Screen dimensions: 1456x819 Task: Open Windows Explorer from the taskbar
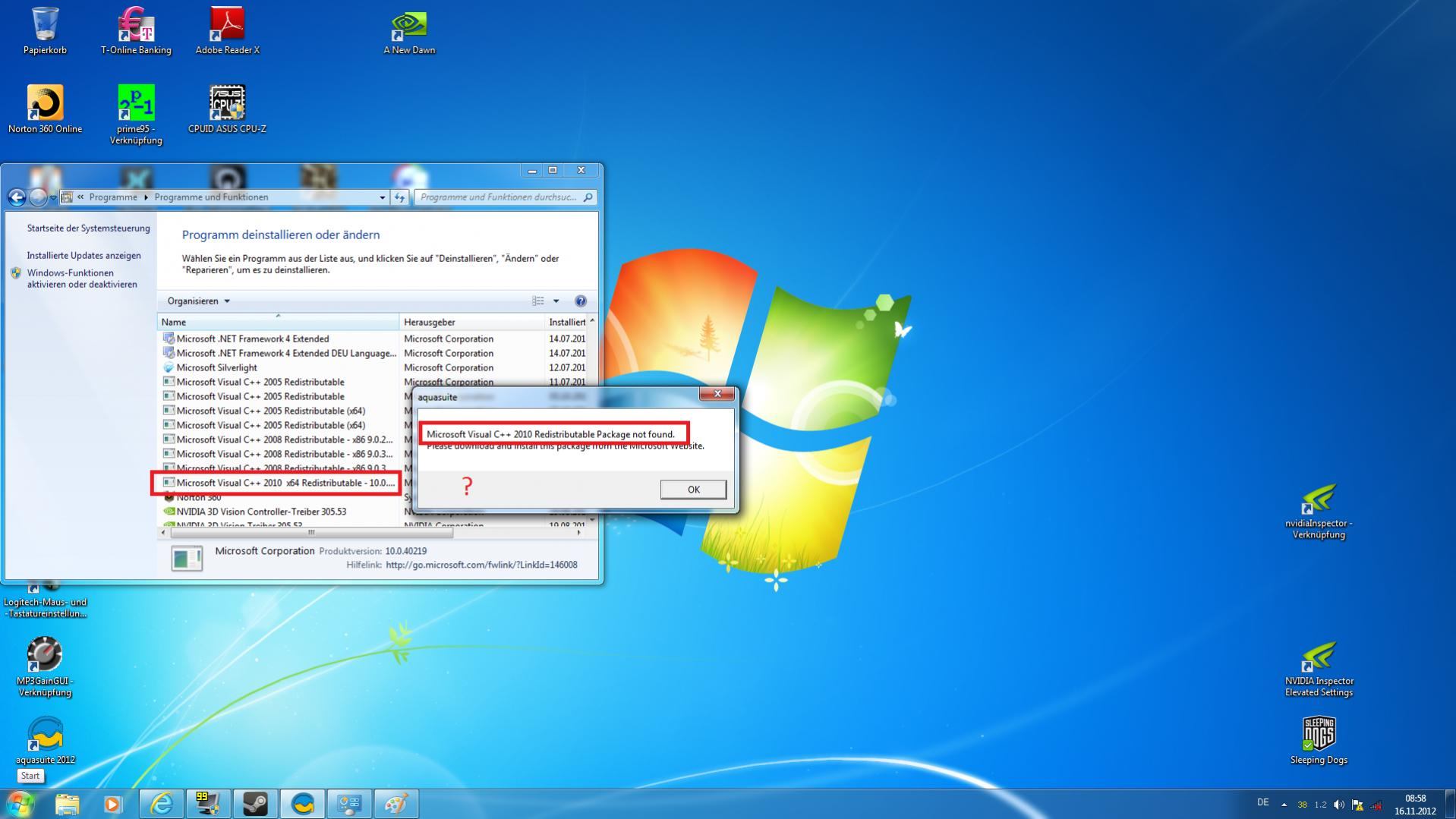[68, 804]
